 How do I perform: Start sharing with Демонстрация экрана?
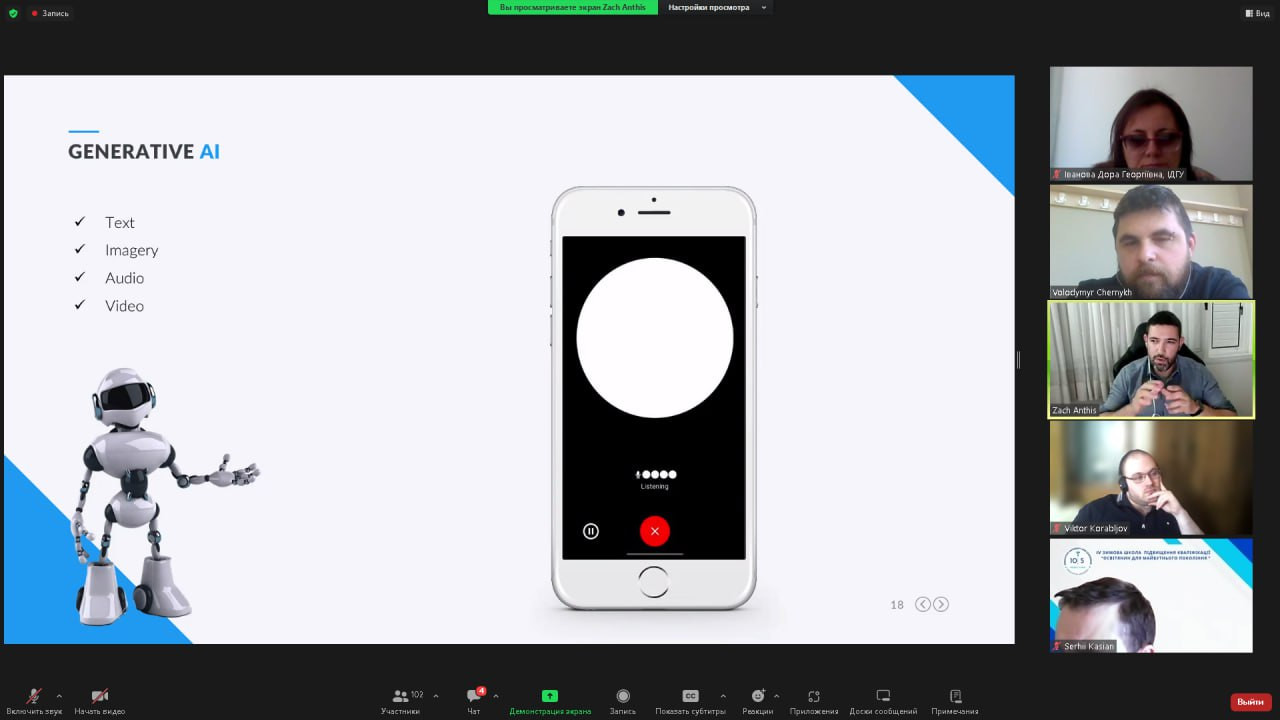pos(550,701)
